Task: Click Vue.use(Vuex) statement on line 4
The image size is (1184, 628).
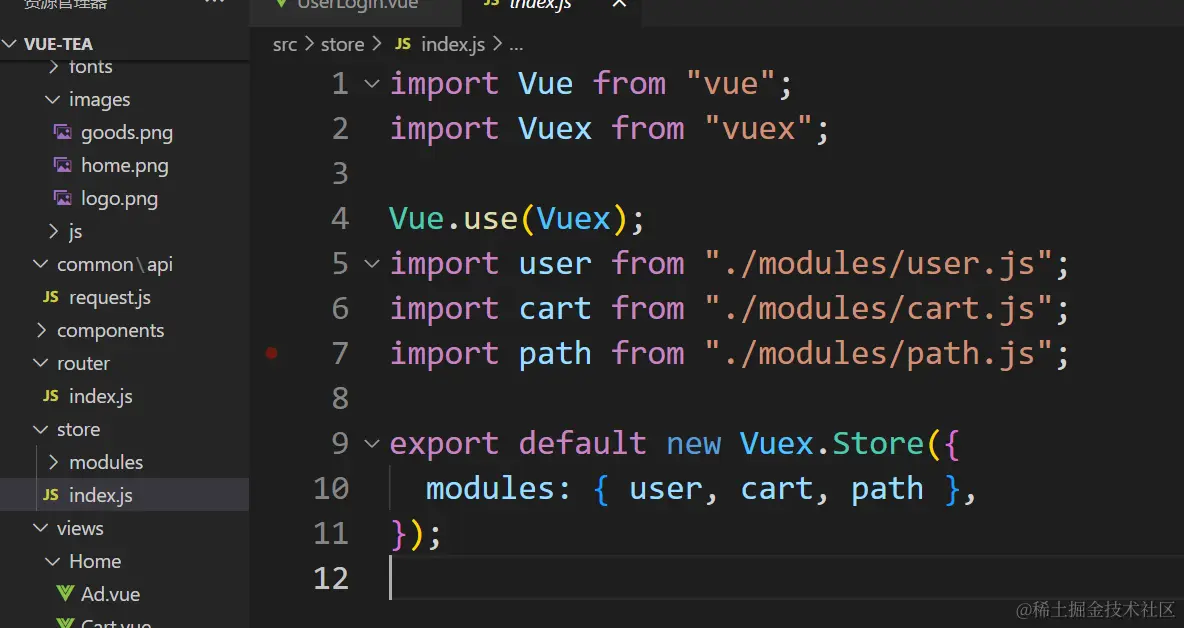Action: (517, 219)
